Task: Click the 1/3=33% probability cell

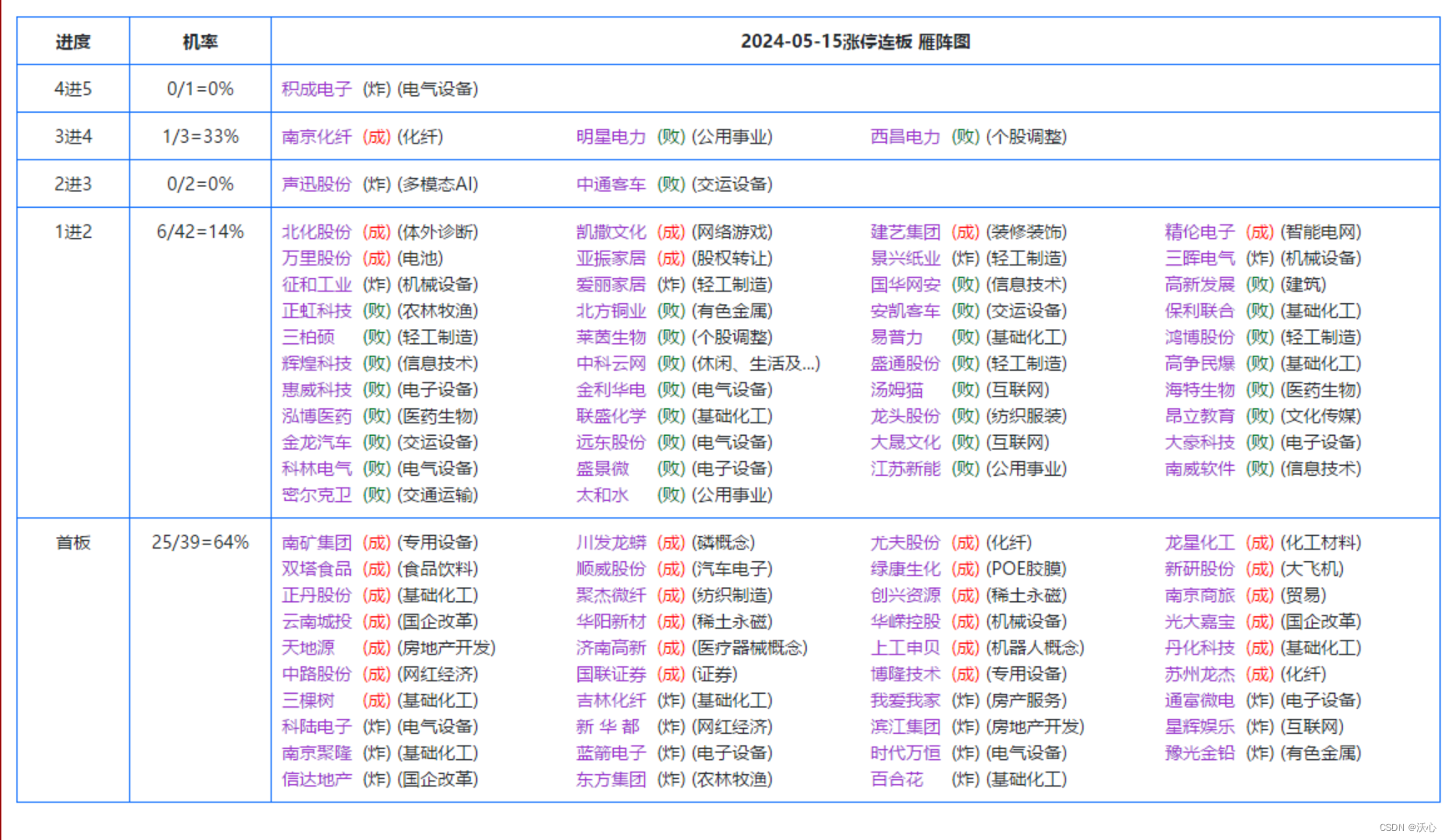Action: [x=200, y=136]
